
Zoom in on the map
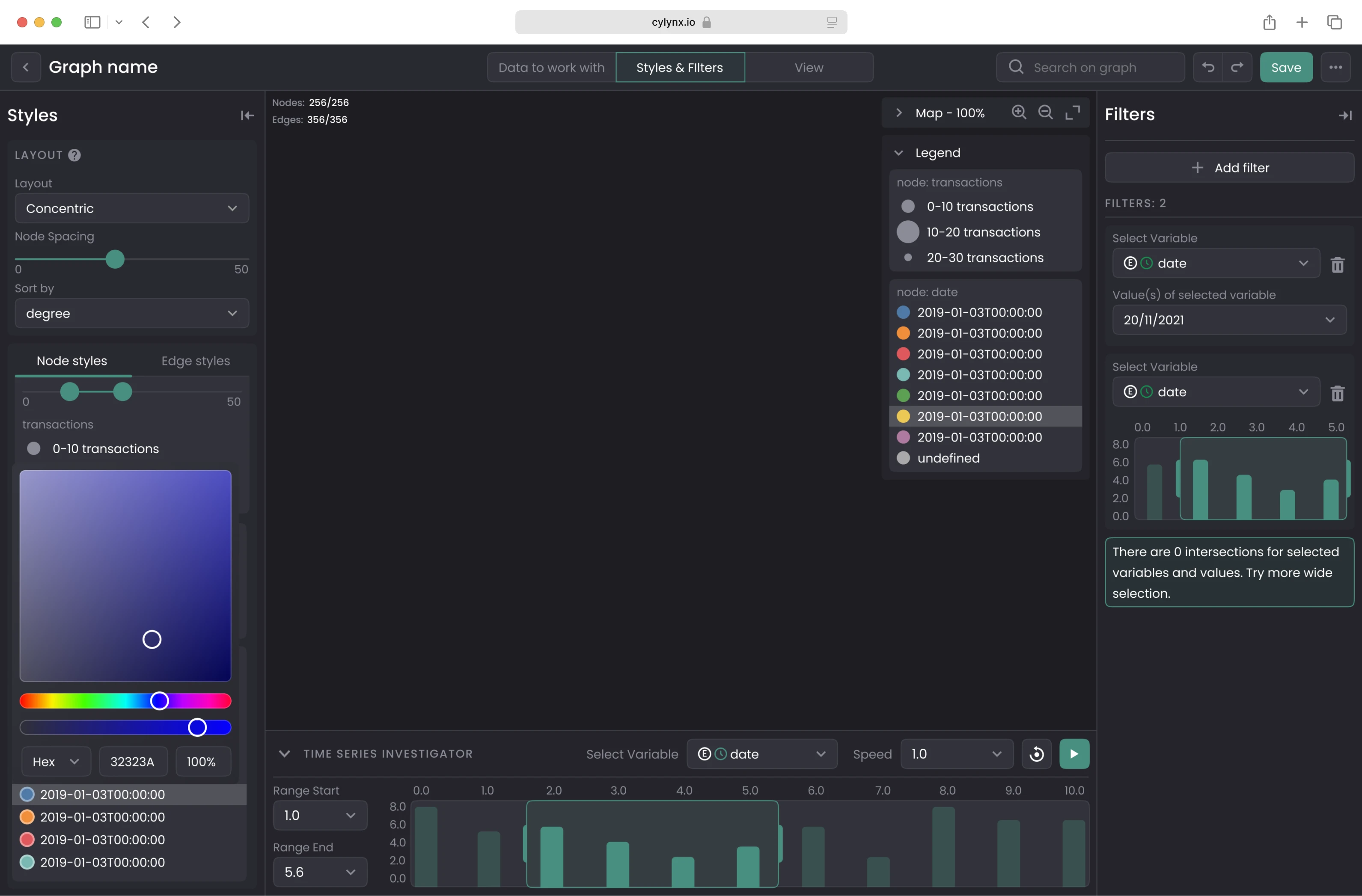(x=1019, y=113)
